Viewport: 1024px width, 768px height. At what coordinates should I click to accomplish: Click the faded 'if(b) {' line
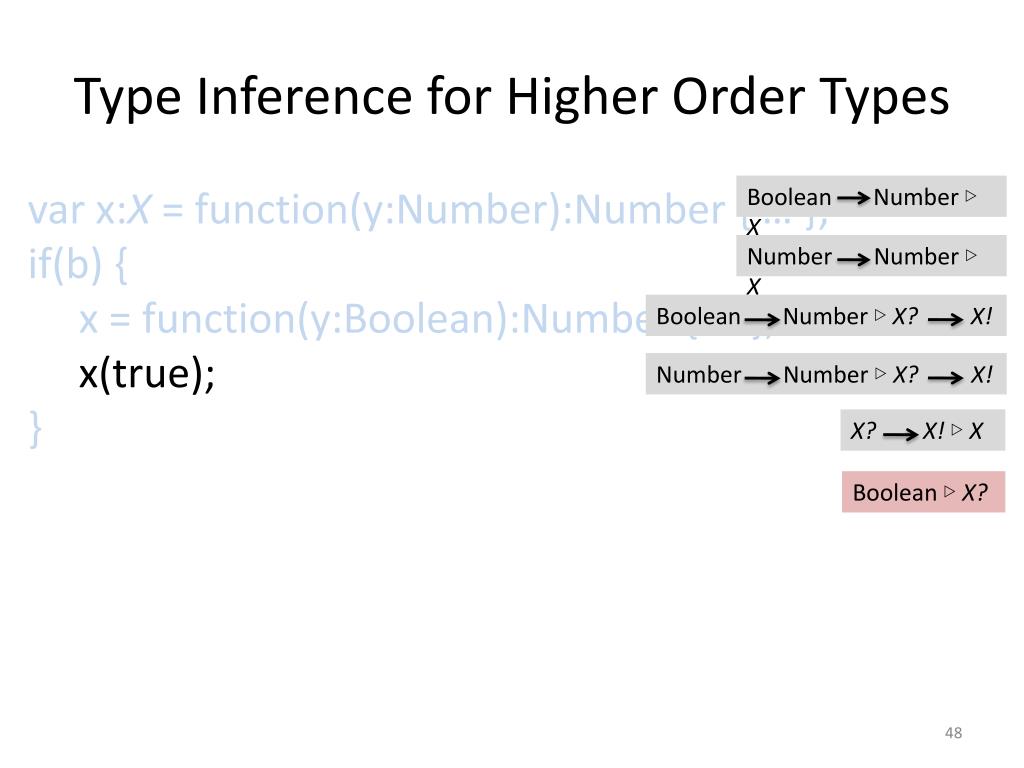click(78, 264)
